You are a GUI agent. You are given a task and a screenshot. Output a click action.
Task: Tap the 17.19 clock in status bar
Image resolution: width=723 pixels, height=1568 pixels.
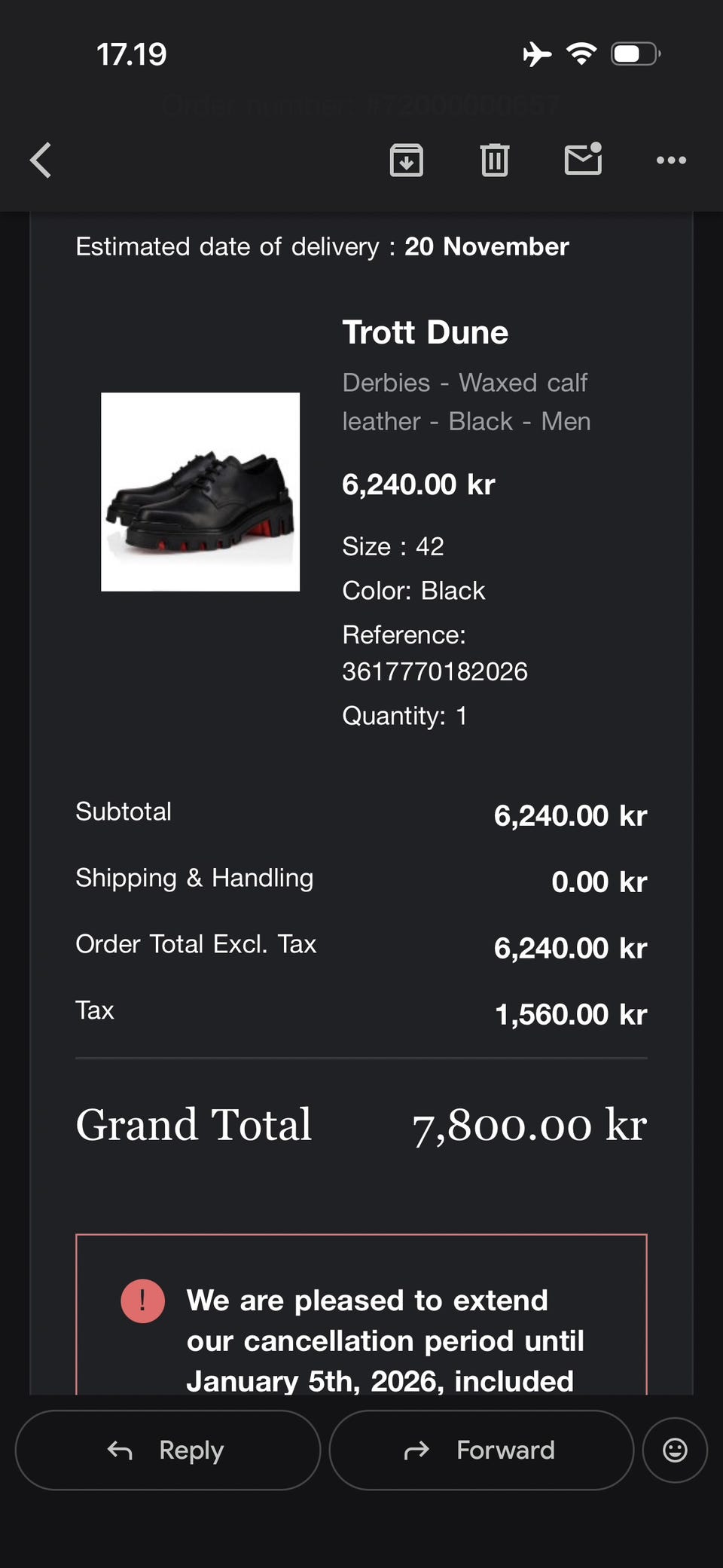132,55
